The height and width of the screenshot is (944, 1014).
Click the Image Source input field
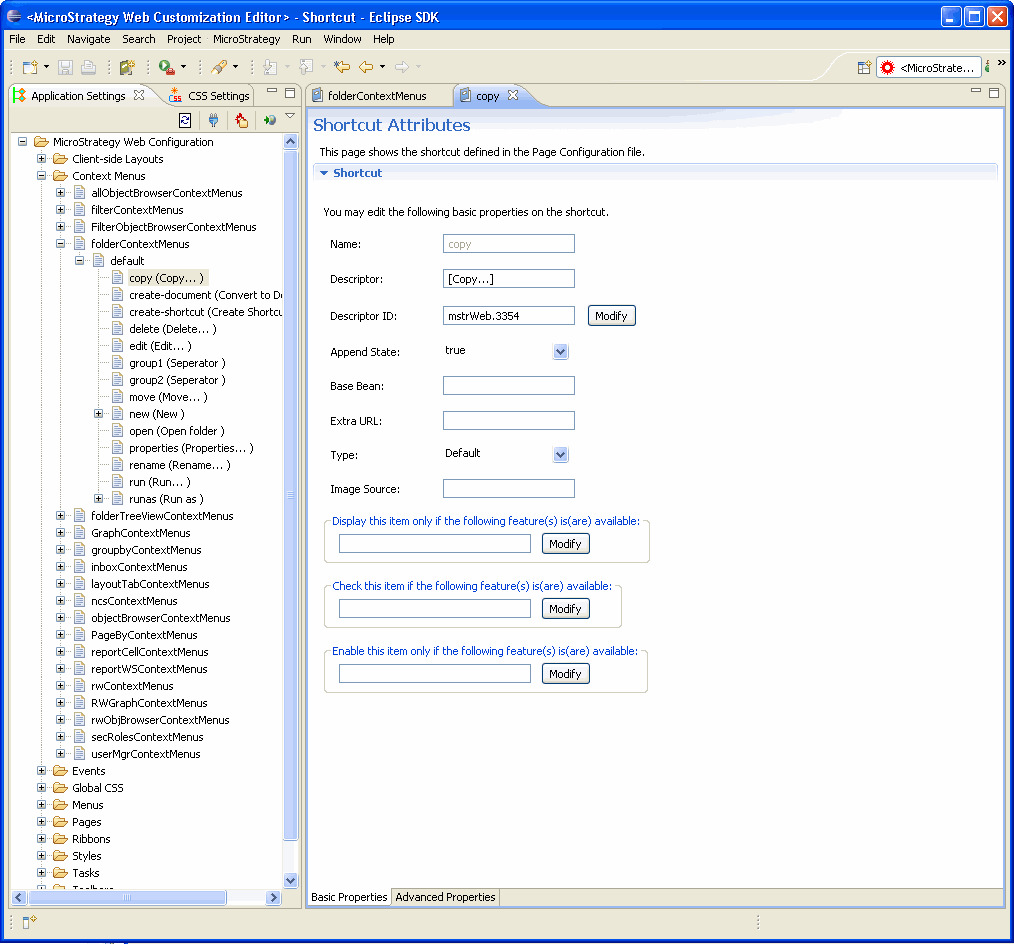(x=509, y=489)
